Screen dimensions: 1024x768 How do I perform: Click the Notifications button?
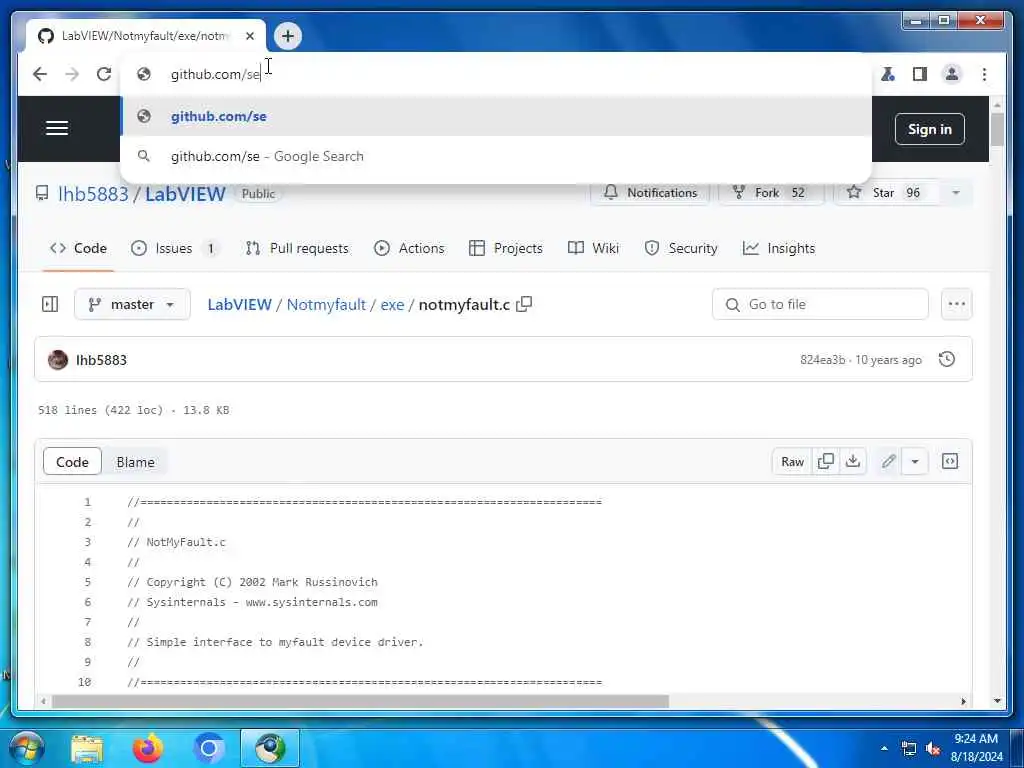click(650, 193)
